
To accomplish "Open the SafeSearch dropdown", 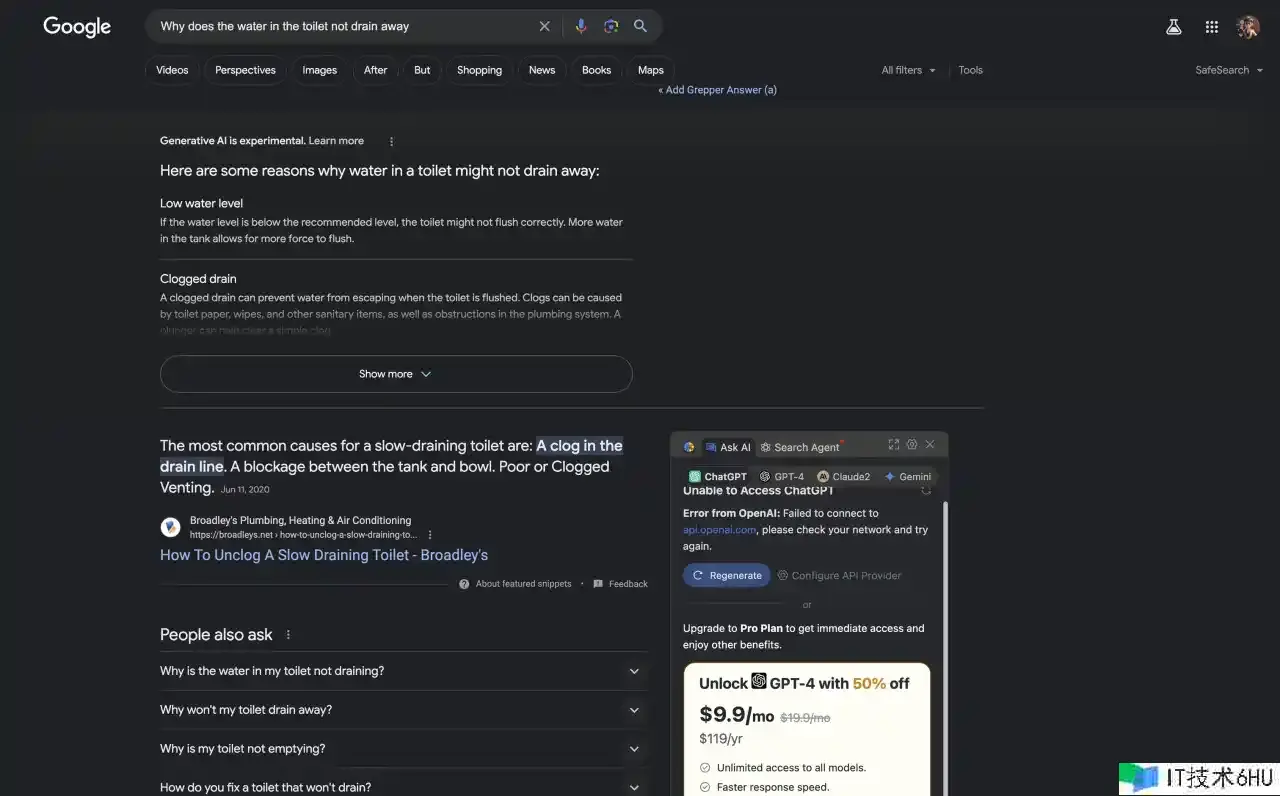I will tap(1228, 70).
